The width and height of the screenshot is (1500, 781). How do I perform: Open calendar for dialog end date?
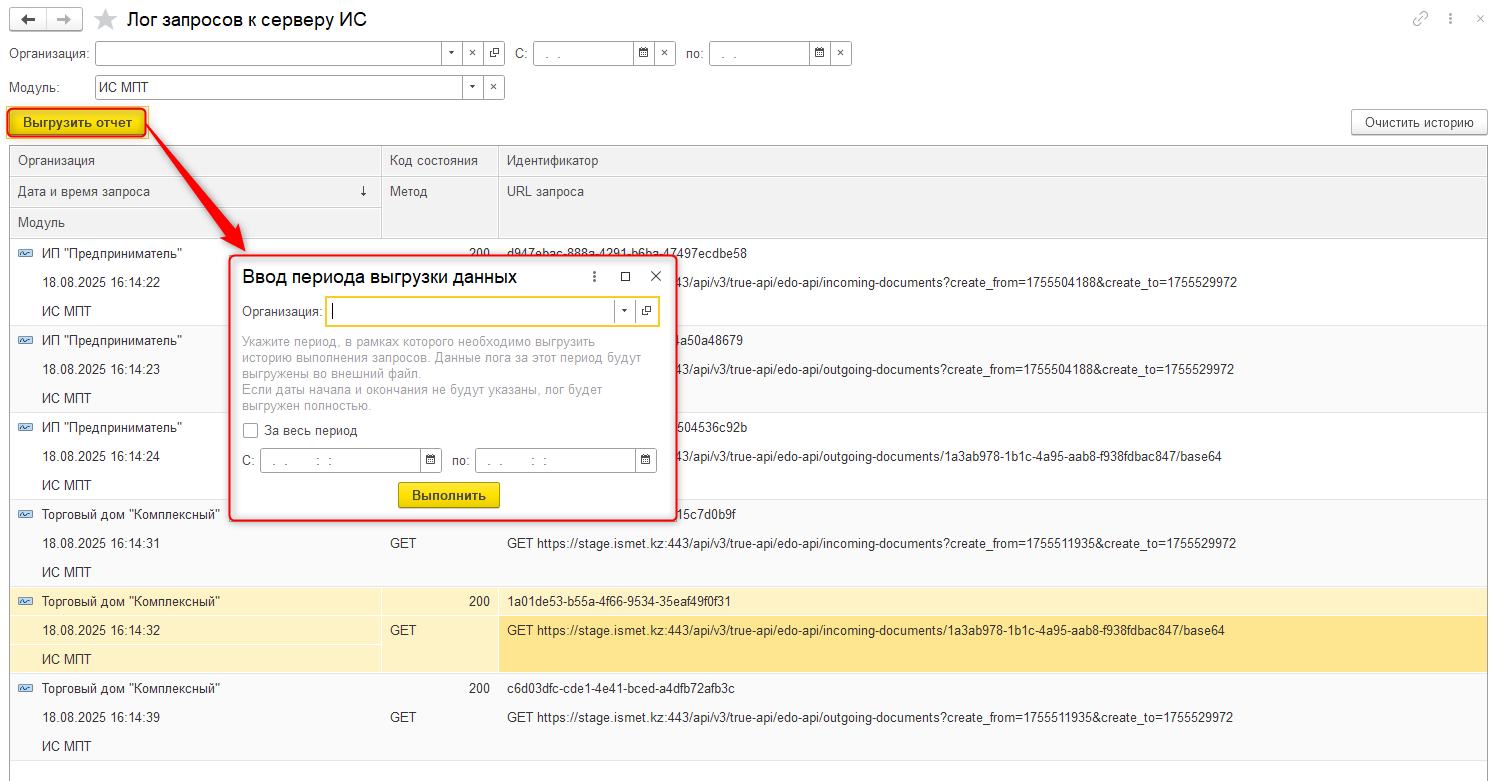pos(646,460)
